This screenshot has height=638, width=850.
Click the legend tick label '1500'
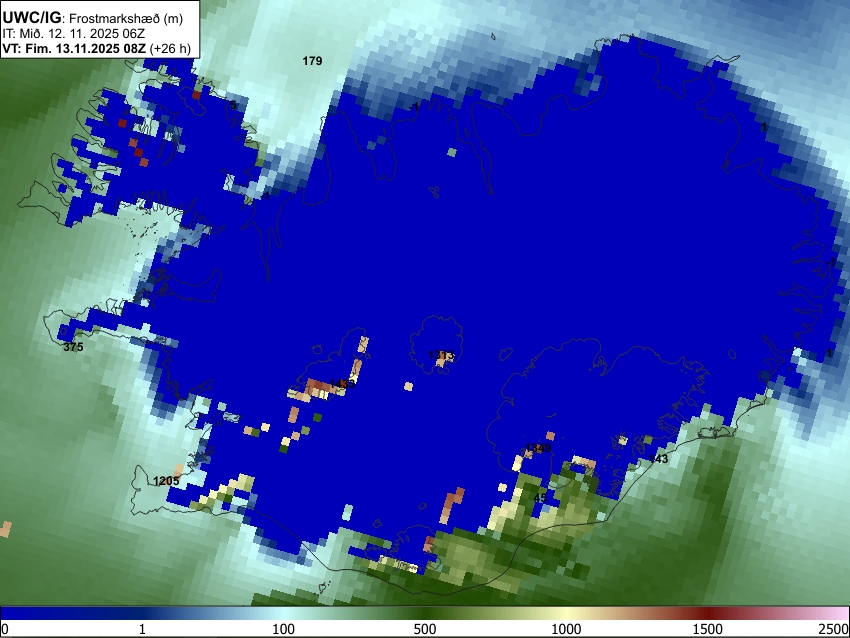coord(708,629)
